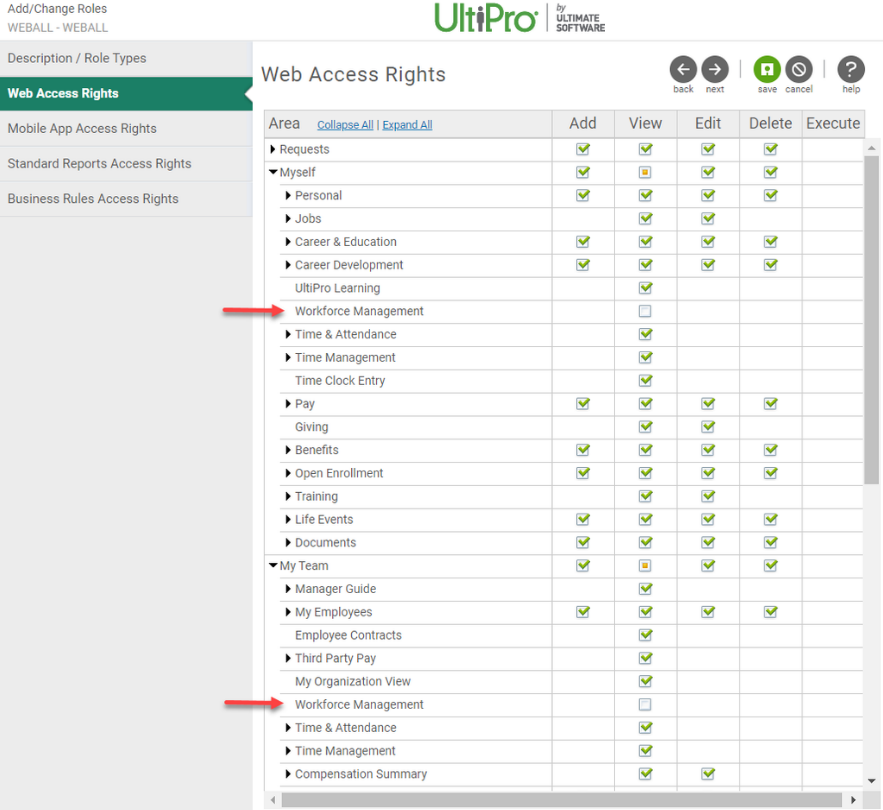Enable View for Myself Workforce Management

point(645,311)
